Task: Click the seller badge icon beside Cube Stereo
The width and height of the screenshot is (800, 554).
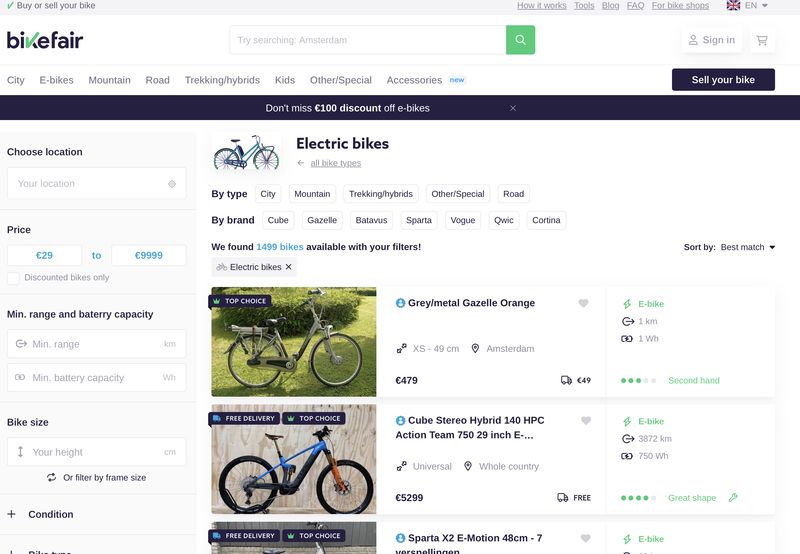Action: 401,420
